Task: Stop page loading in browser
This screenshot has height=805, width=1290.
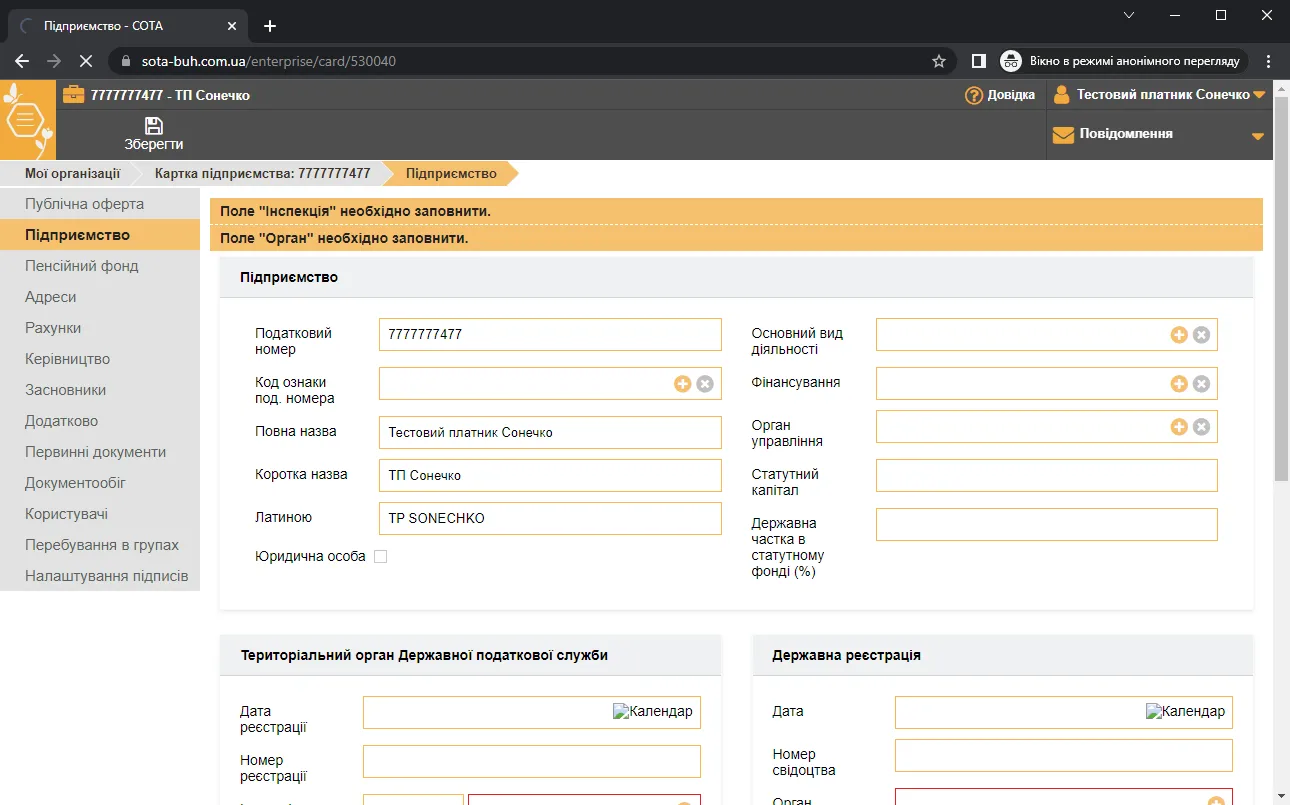Action: pyautogui.click(x=85, y=61)
